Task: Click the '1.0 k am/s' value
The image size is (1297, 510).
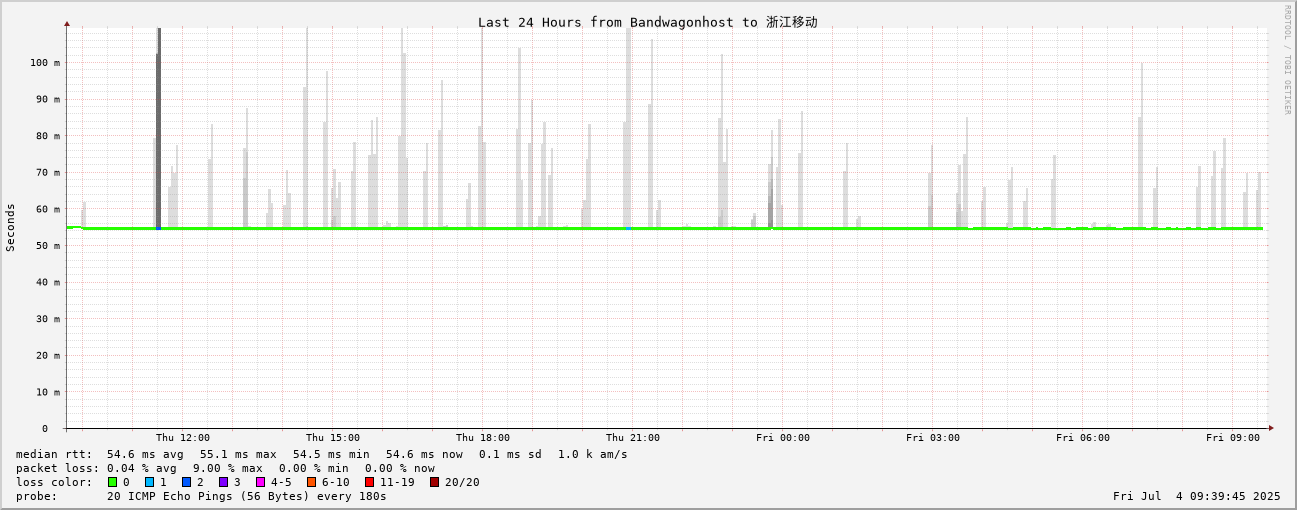Action: click(x=593, y=454)
